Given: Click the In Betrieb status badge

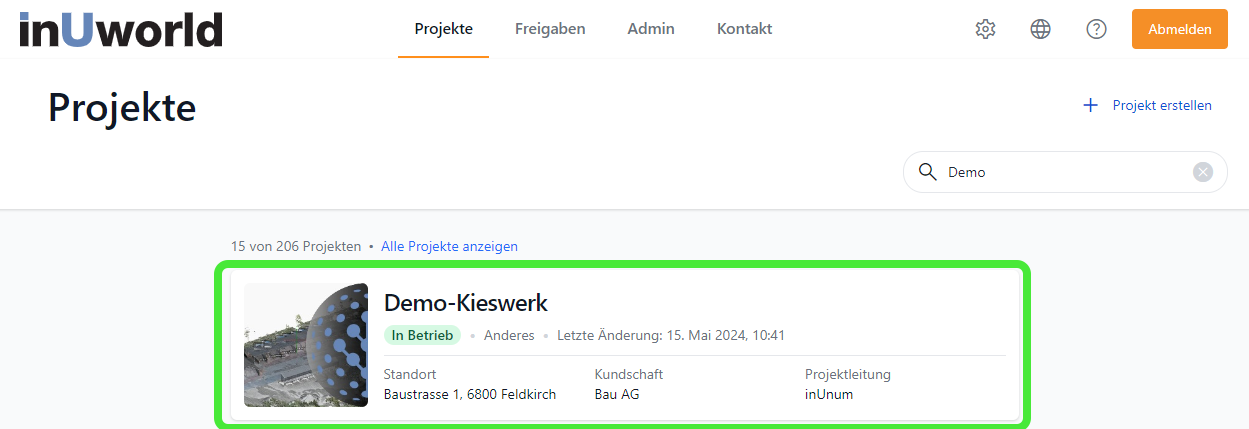Looking at the screenshot, I should pyautogui.click(x=422, y=335).
